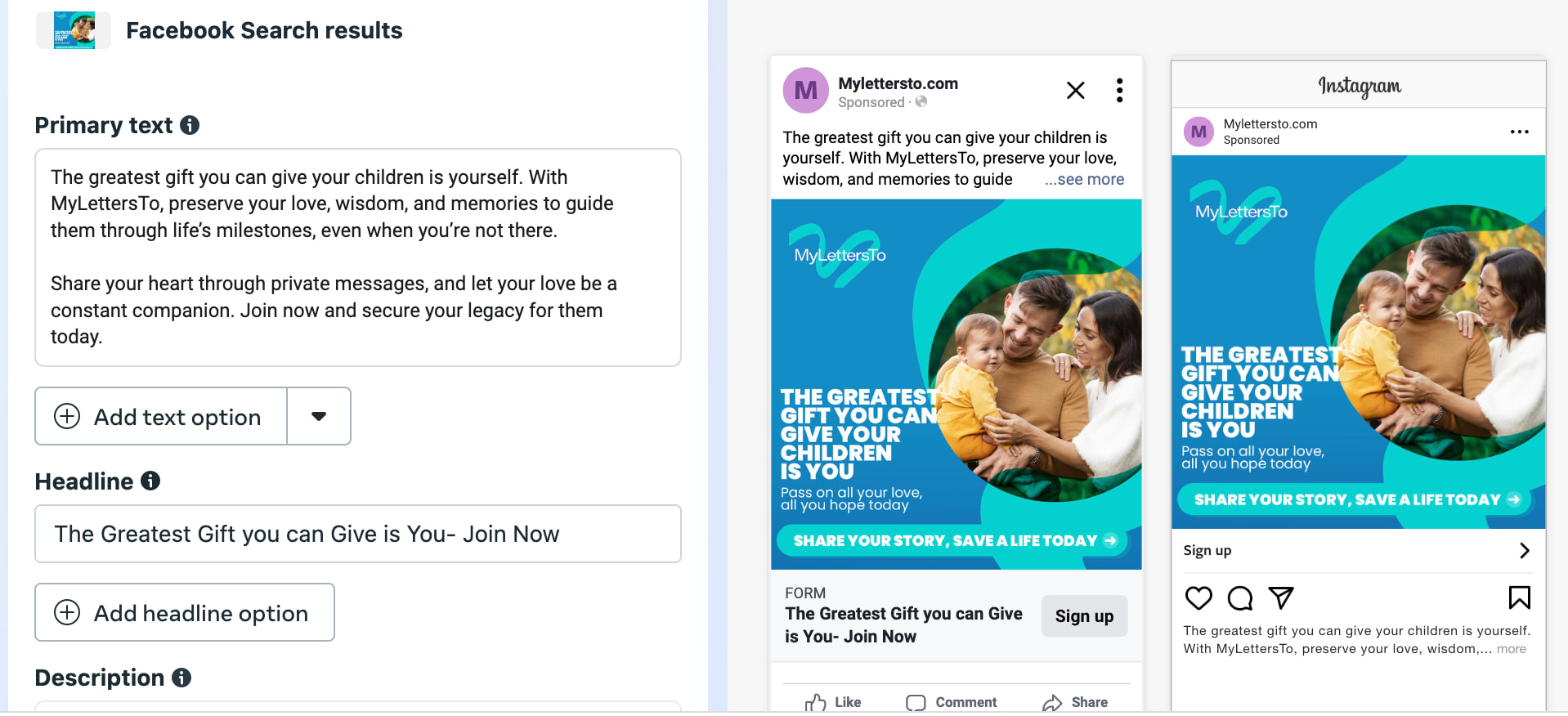The width and height of the screenshot is (1568, 716).
Task: Expand the Instagram caption with more
Action: click(1511, 649)
